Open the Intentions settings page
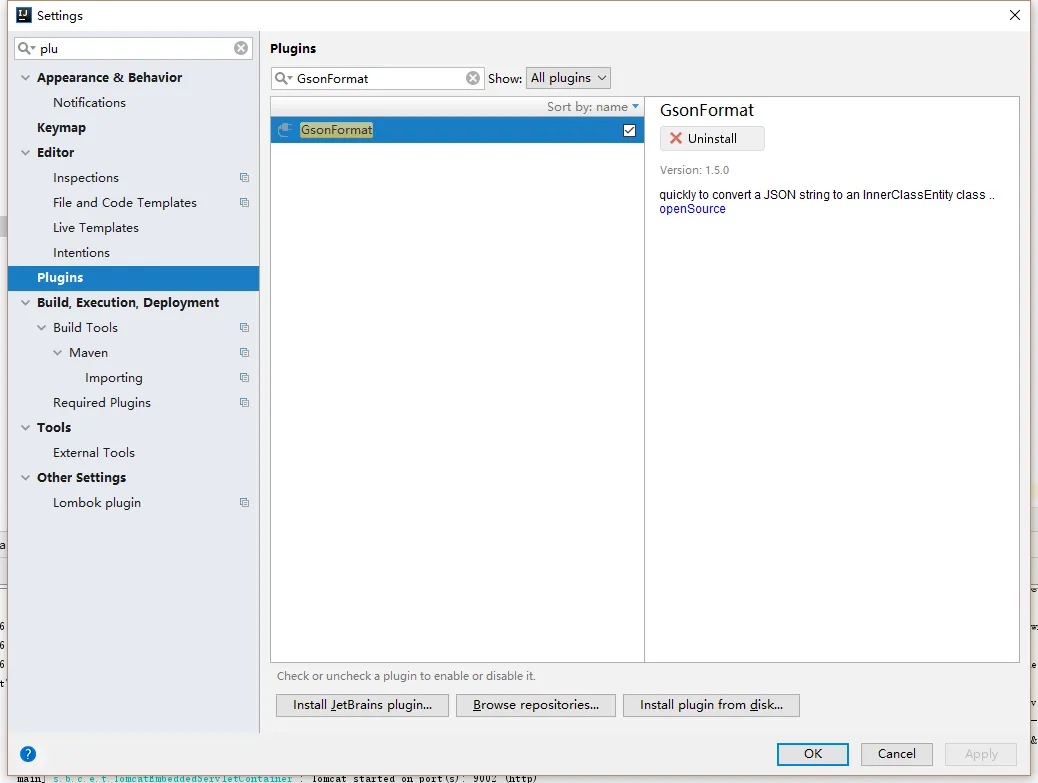This screenshot has width=1038, height=783. (x=81, y=253)
